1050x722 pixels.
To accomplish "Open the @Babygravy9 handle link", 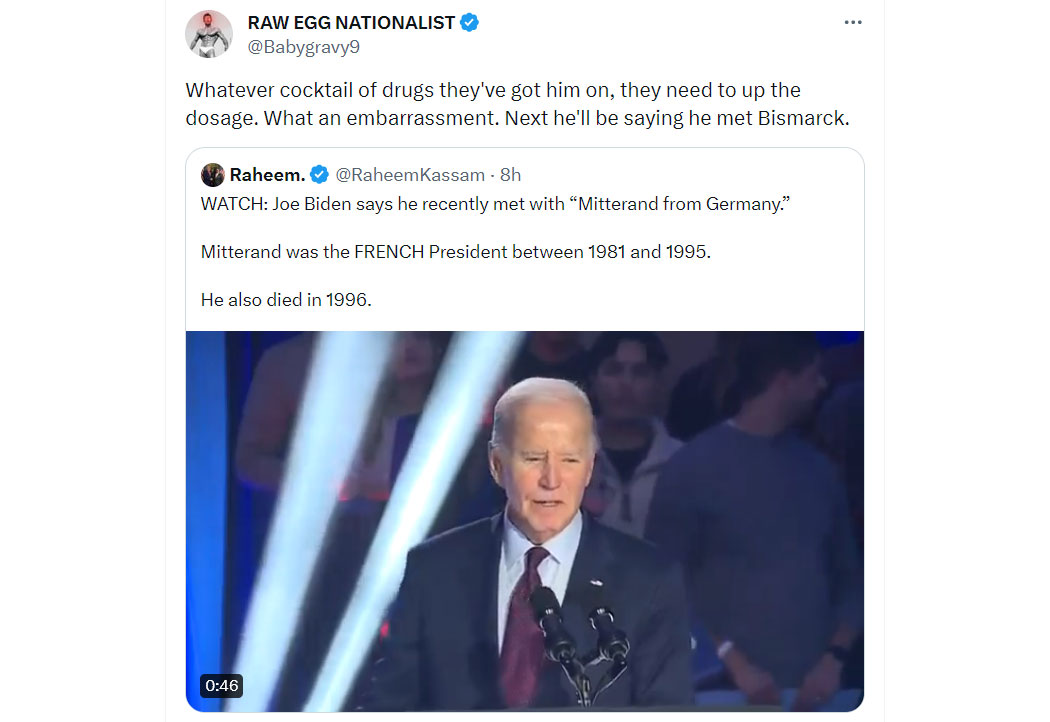I will 303,47.
